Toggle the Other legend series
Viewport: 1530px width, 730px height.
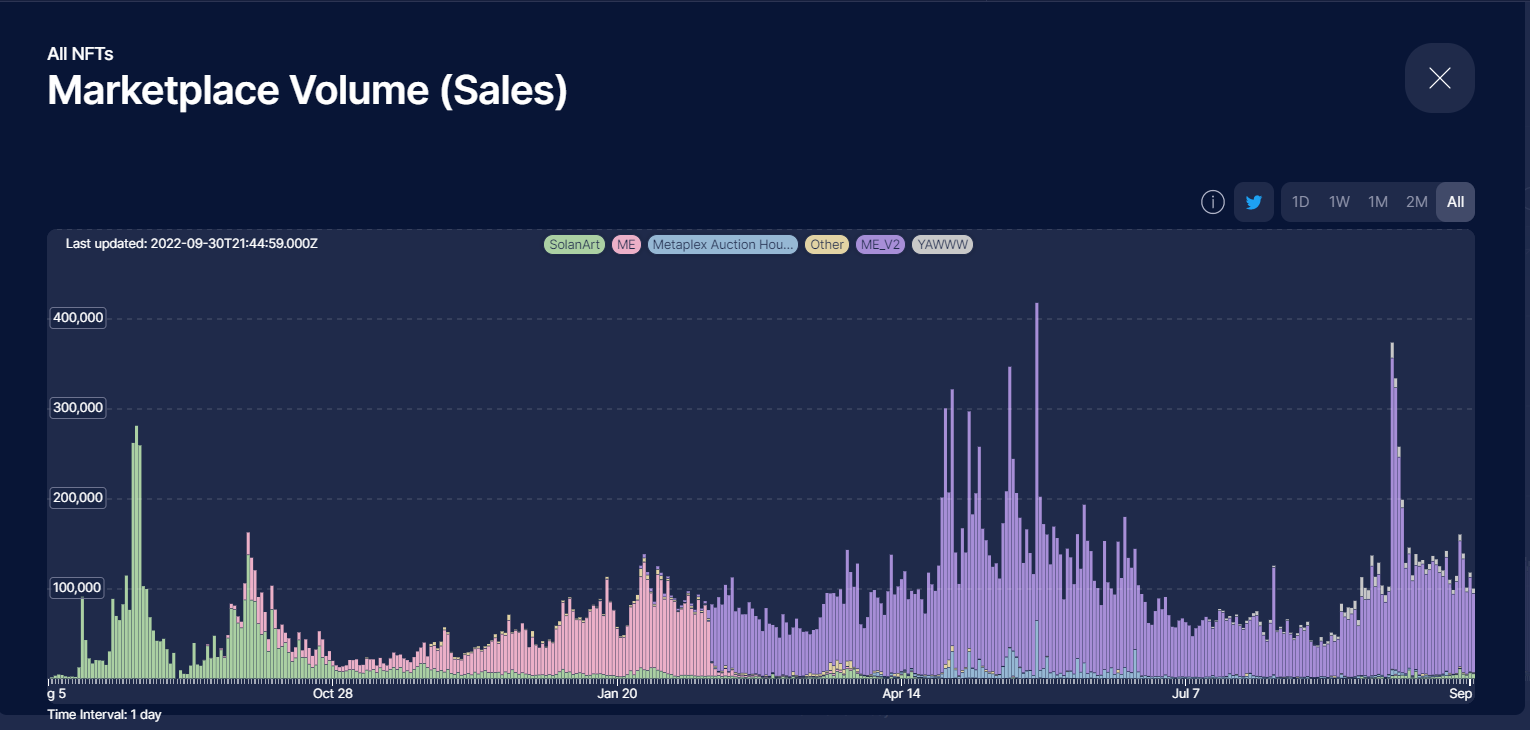(x=827, y=245)
